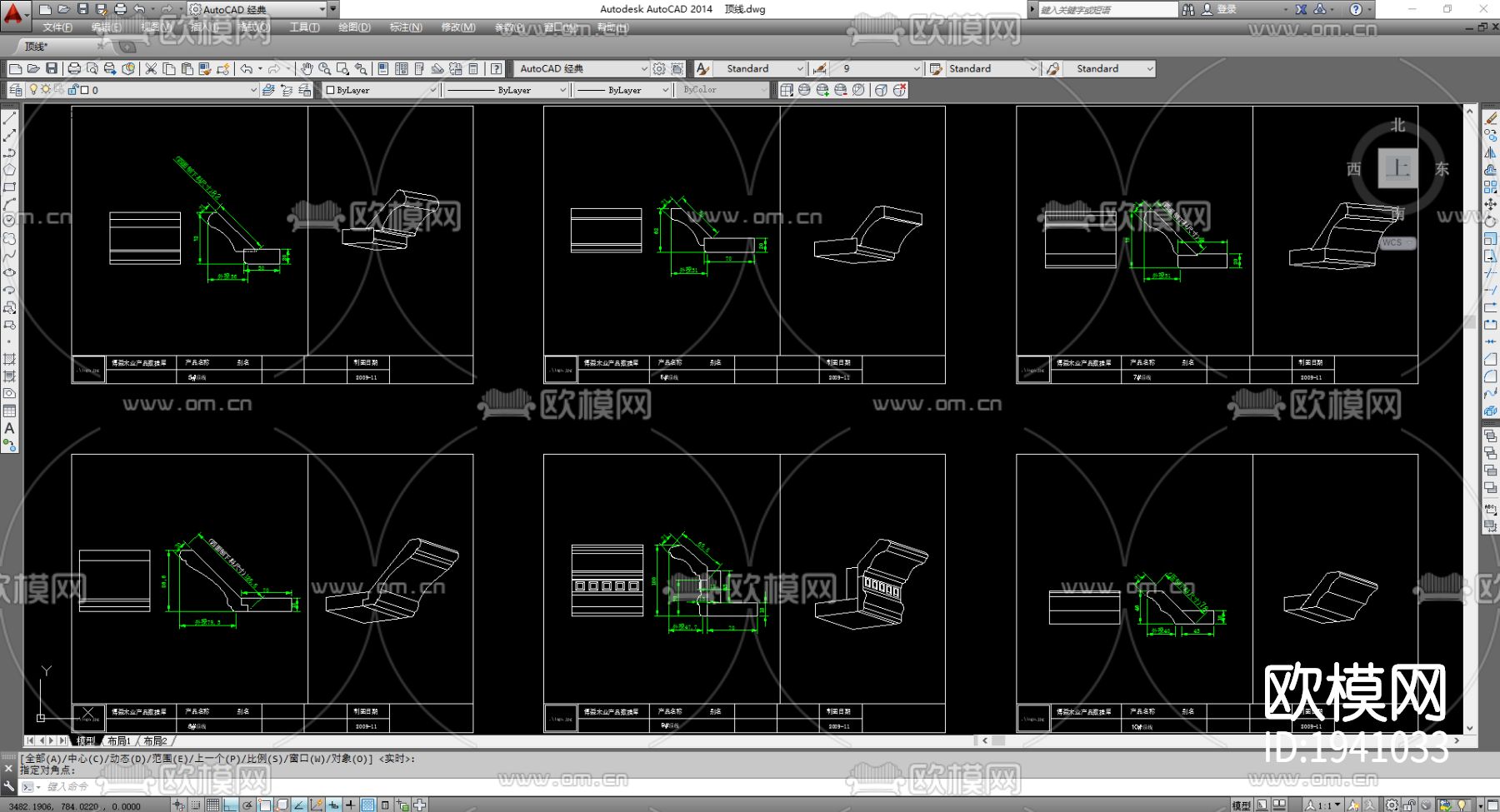Select the Move tool in modify toolbar
Viewport: 1500px width, 812px height.
(1491, 204)
